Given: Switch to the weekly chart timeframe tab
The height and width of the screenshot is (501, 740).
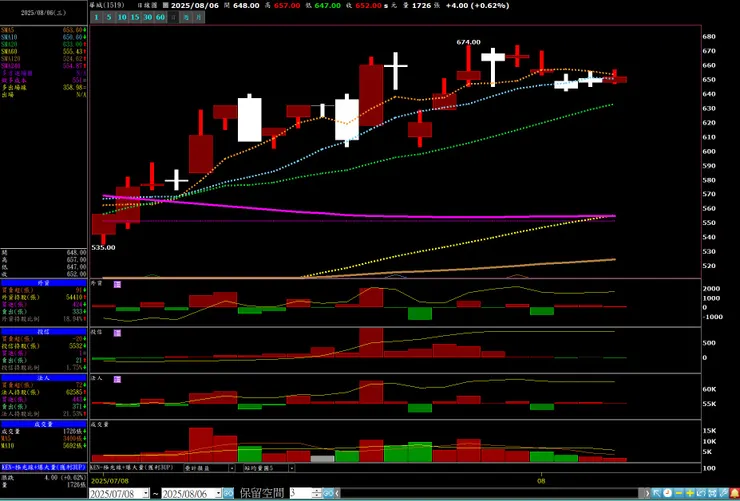Looking at the screenshot, I should point(186,17).
